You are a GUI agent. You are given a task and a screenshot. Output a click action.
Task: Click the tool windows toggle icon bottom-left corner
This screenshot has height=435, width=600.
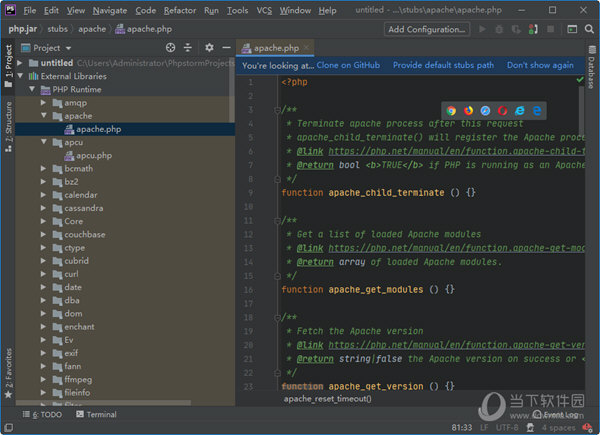pos(8,427)
